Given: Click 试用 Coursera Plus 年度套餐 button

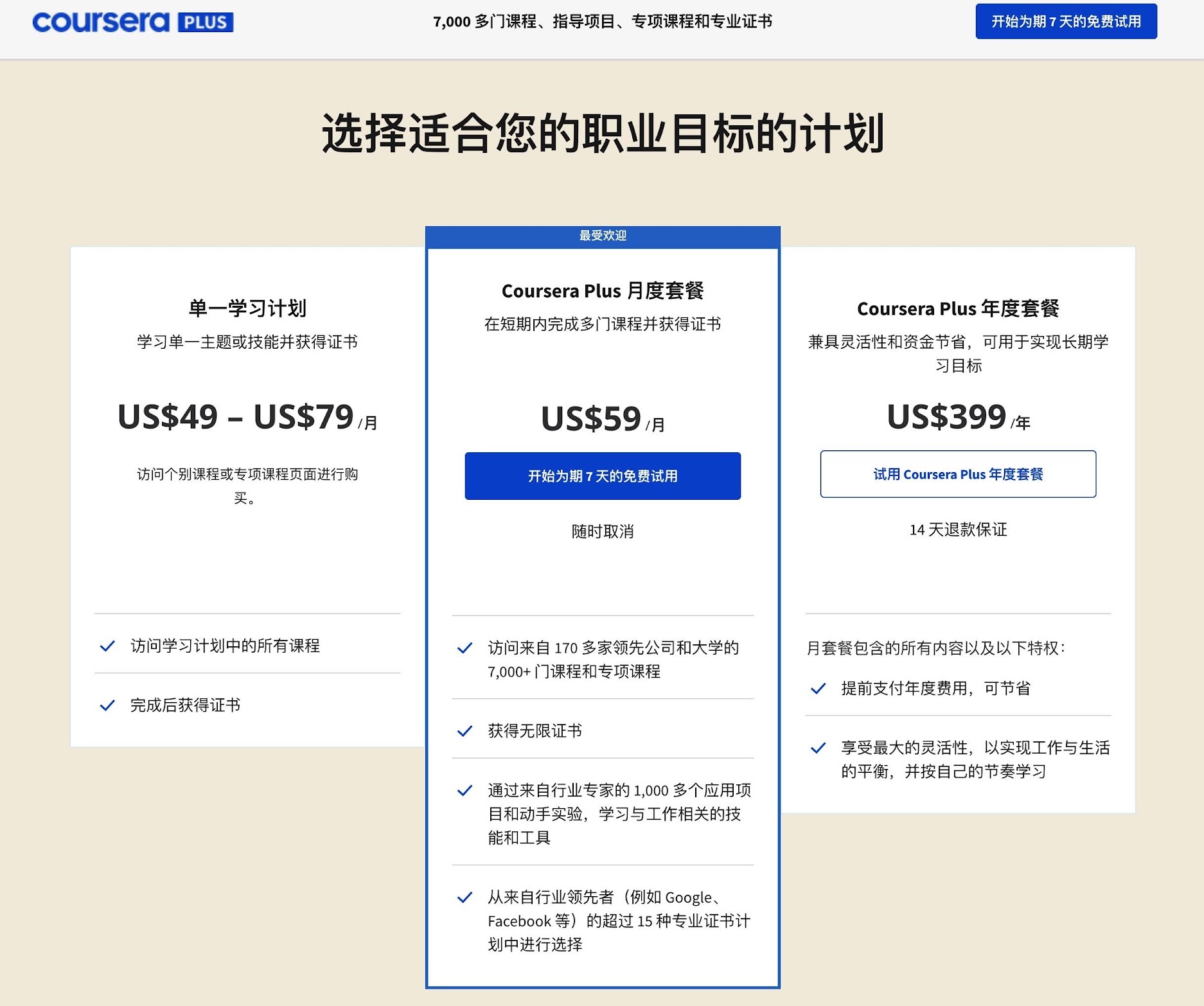Looking at the screenshot, I should 958,474.
